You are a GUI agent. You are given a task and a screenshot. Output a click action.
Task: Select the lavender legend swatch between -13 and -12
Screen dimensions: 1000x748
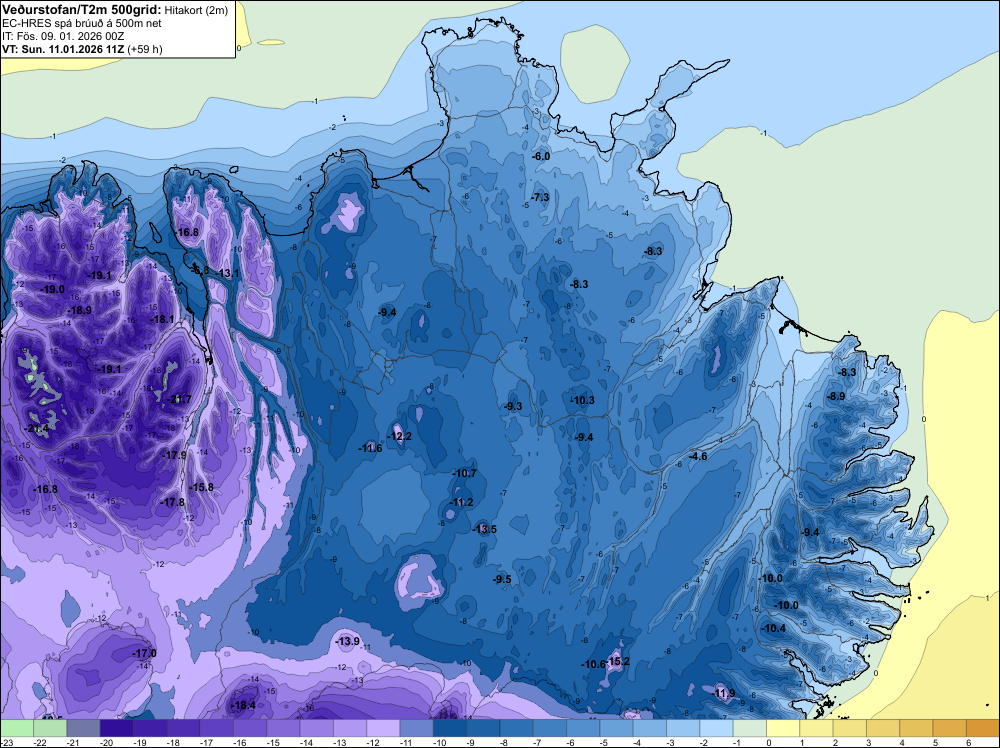(349, 728)
